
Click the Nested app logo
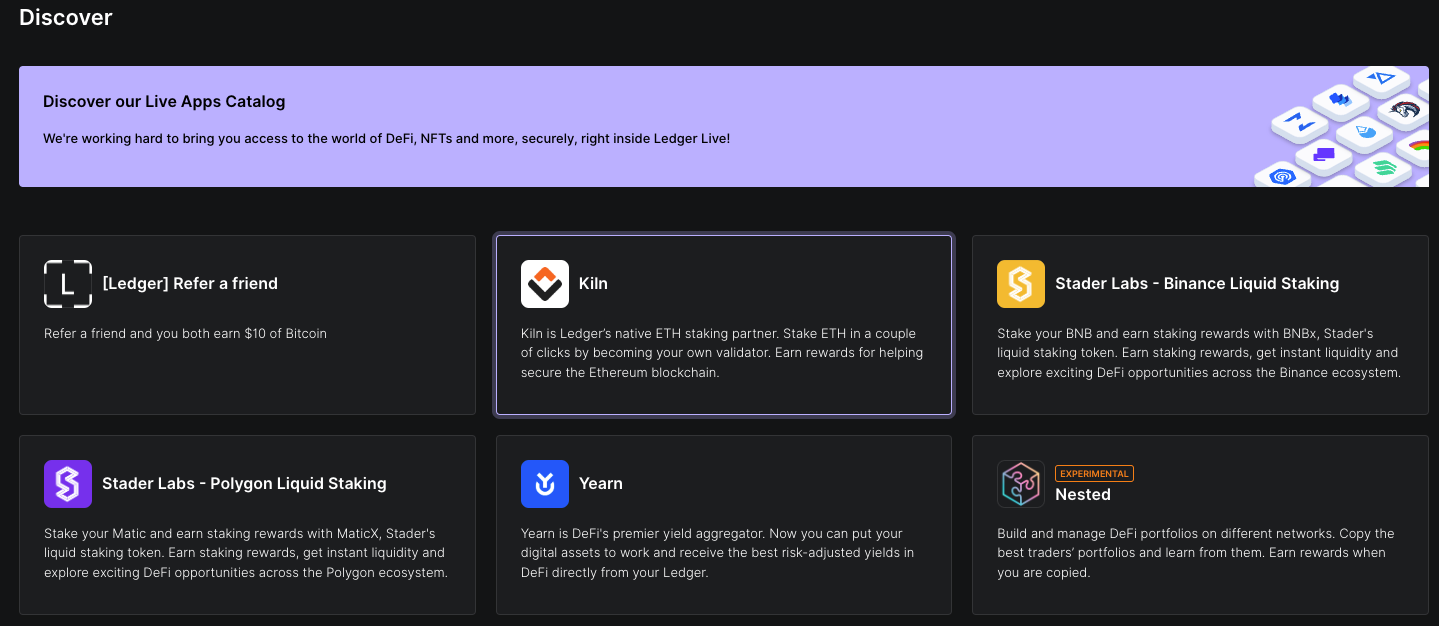pyautogui.click(x=1021, y=484)
